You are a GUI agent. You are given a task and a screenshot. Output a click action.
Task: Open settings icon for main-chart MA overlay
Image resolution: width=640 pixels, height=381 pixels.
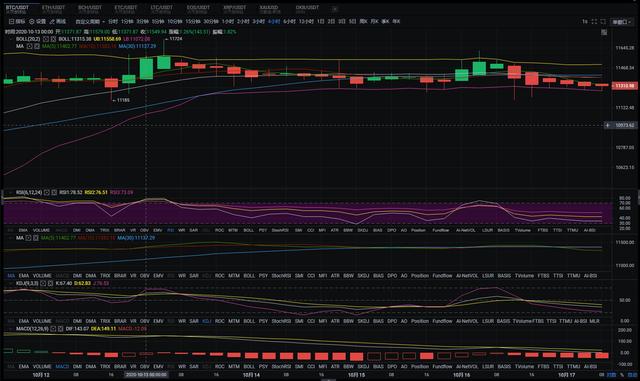tap(30, 47)
